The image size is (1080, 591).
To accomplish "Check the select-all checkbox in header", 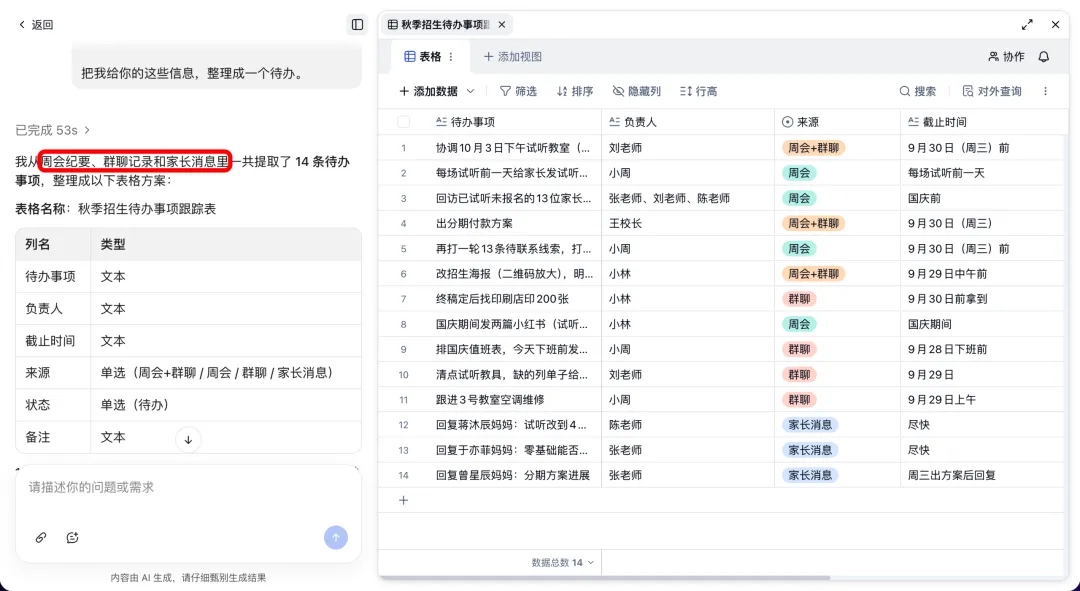I will (404, 122).
